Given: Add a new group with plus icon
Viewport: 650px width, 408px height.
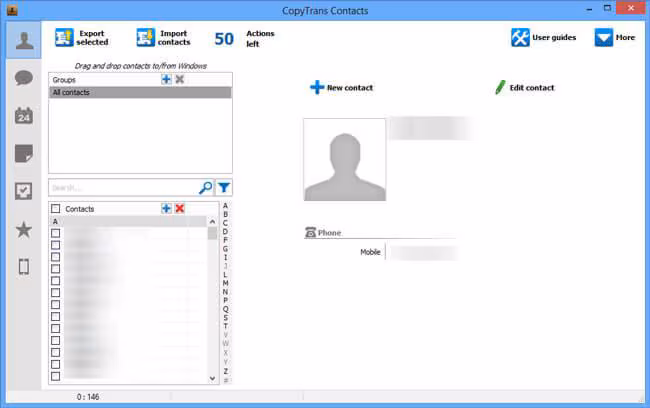Looking at the screenshot, I should coord(166,79).
